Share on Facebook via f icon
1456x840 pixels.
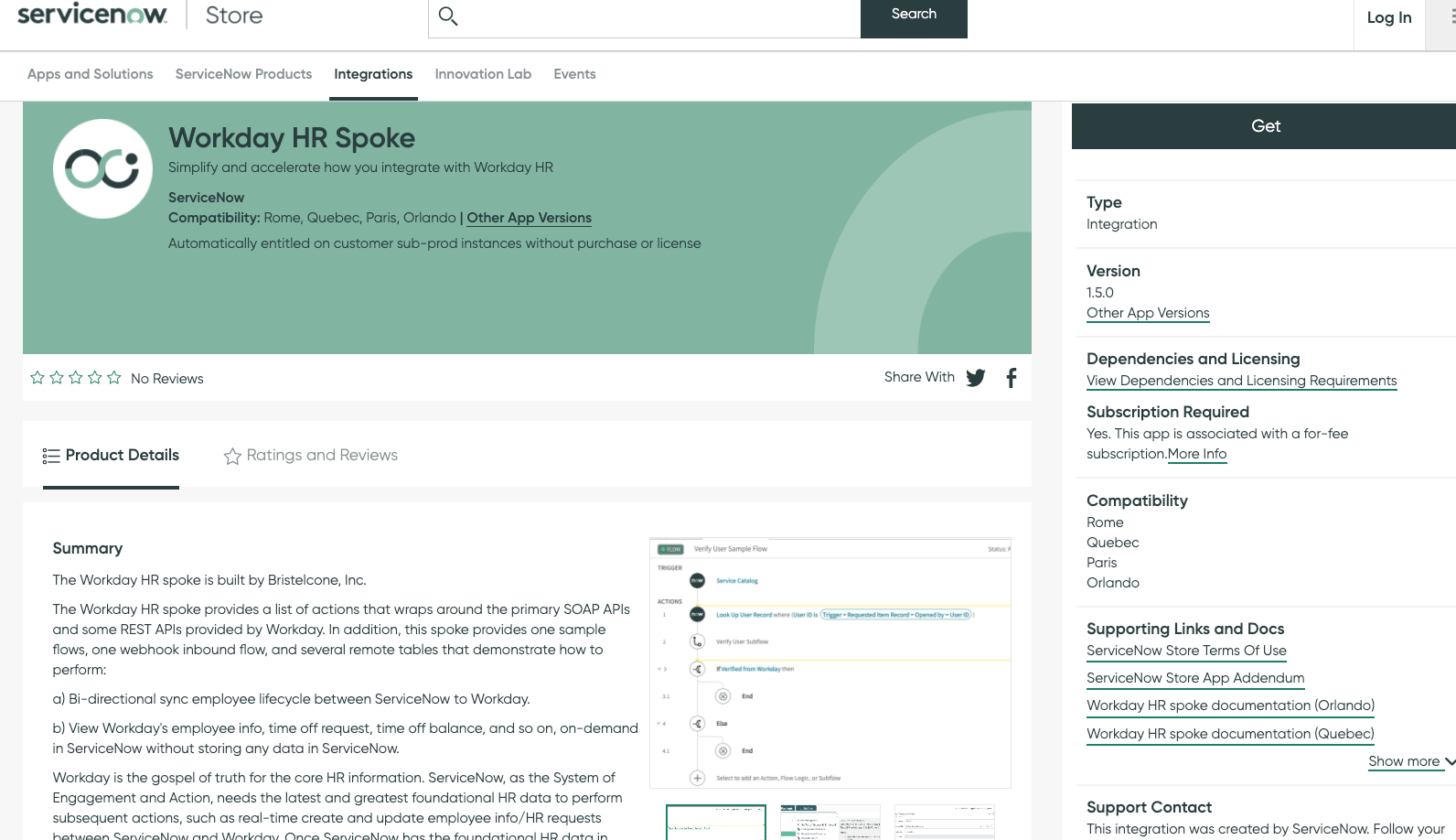point(1012,378)
